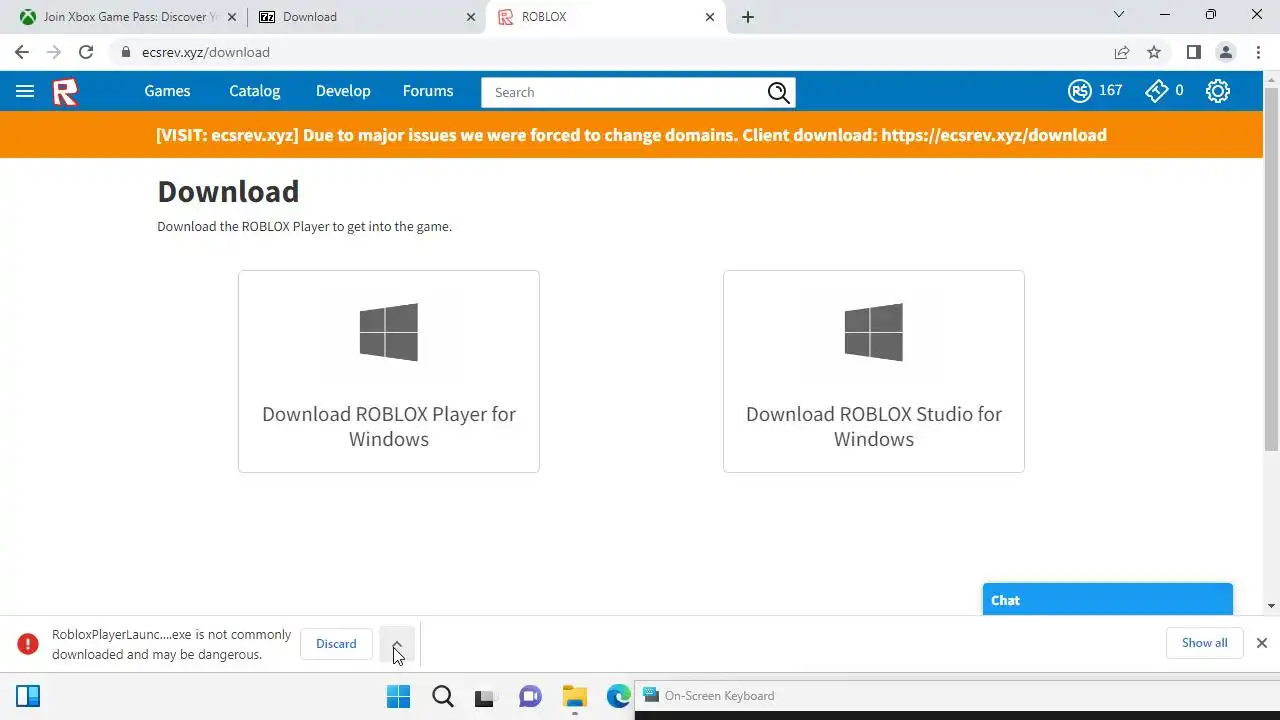Close the downloads bar
1280x720 pixels.
[1262, 643]
